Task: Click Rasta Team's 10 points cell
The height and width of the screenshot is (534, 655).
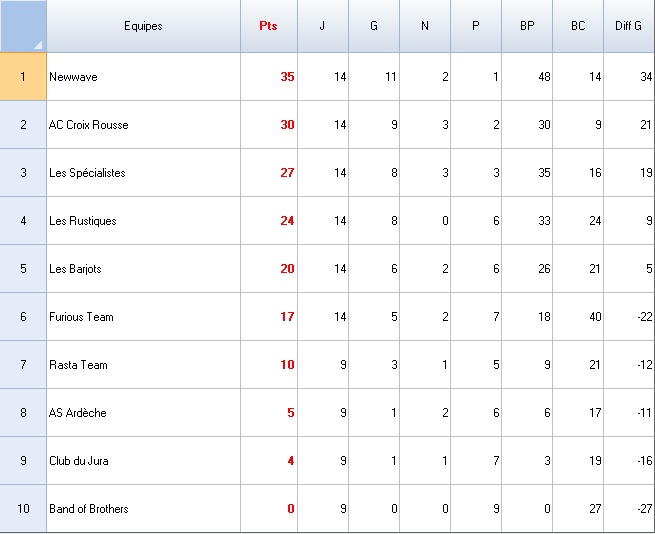Action: (x=269, y=365)
